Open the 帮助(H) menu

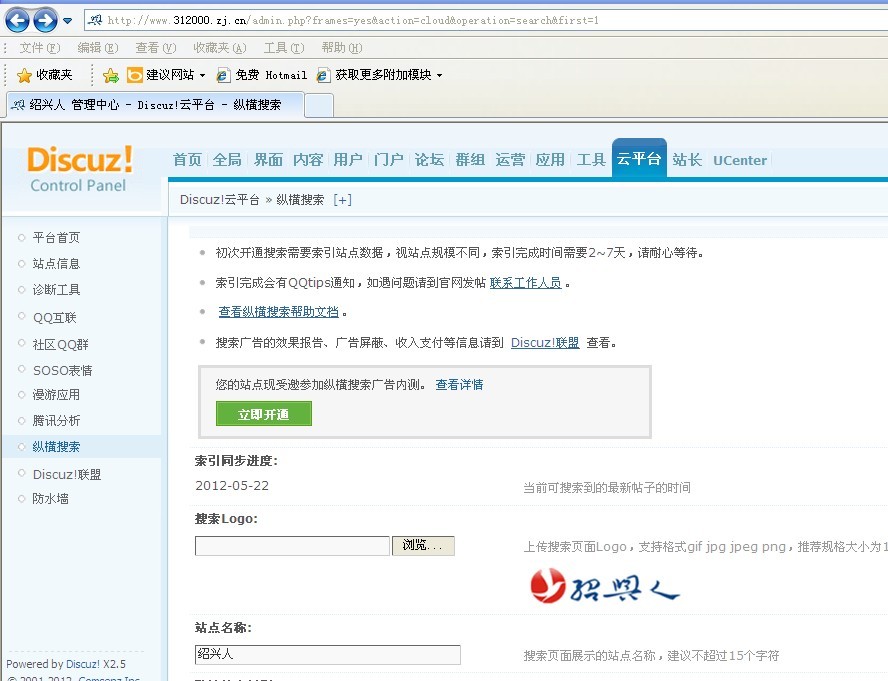click(341, 48)
